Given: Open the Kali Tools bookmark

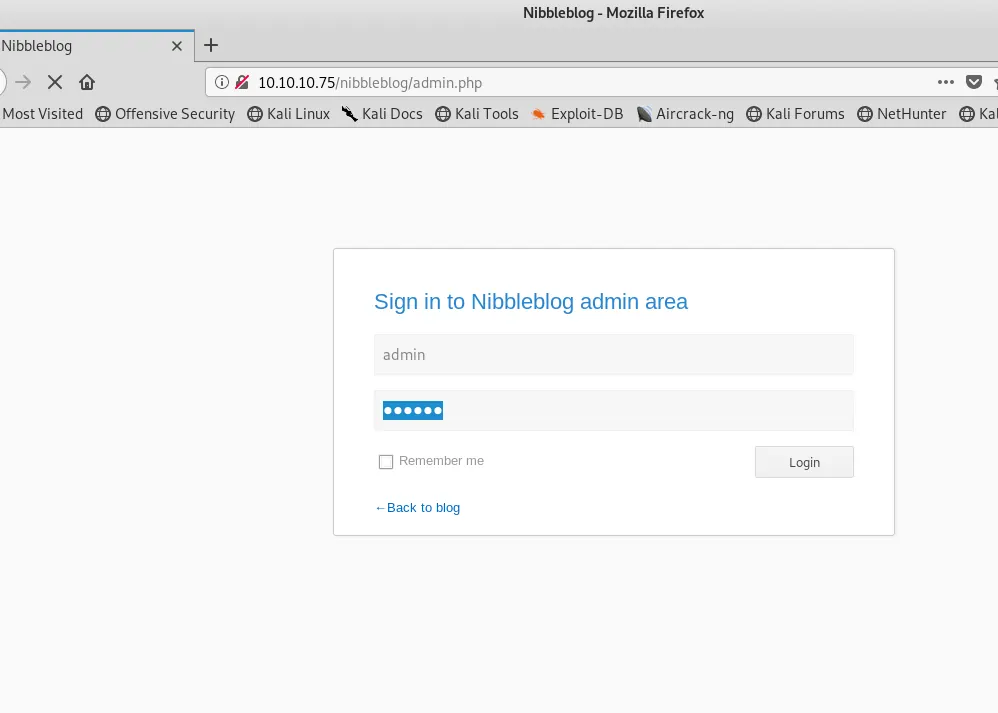Looking at the screenshot, I should [477, 114].
